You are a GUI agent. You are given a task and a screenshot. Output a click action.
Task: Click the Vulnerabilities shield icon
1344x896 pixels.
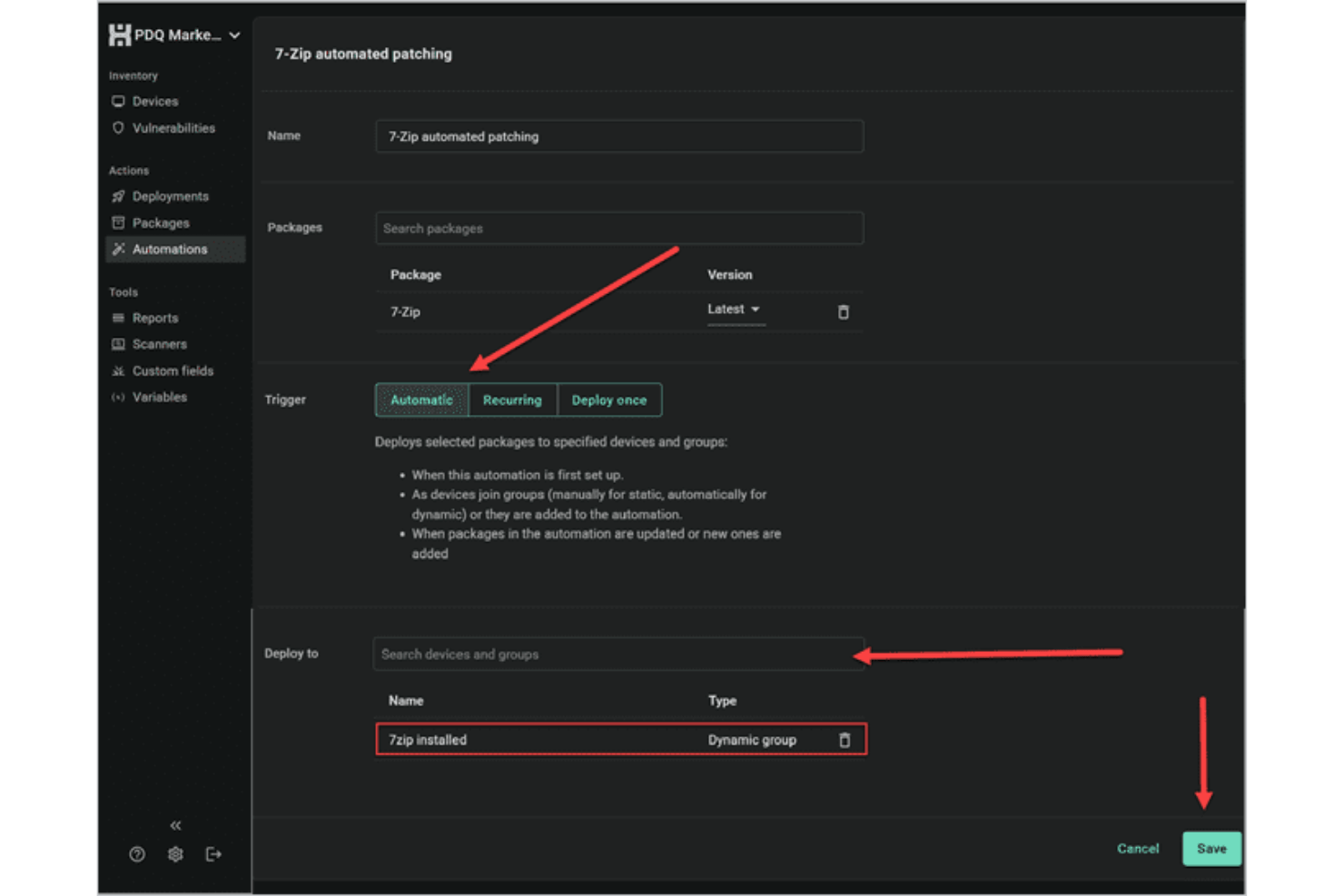[118, 128]
